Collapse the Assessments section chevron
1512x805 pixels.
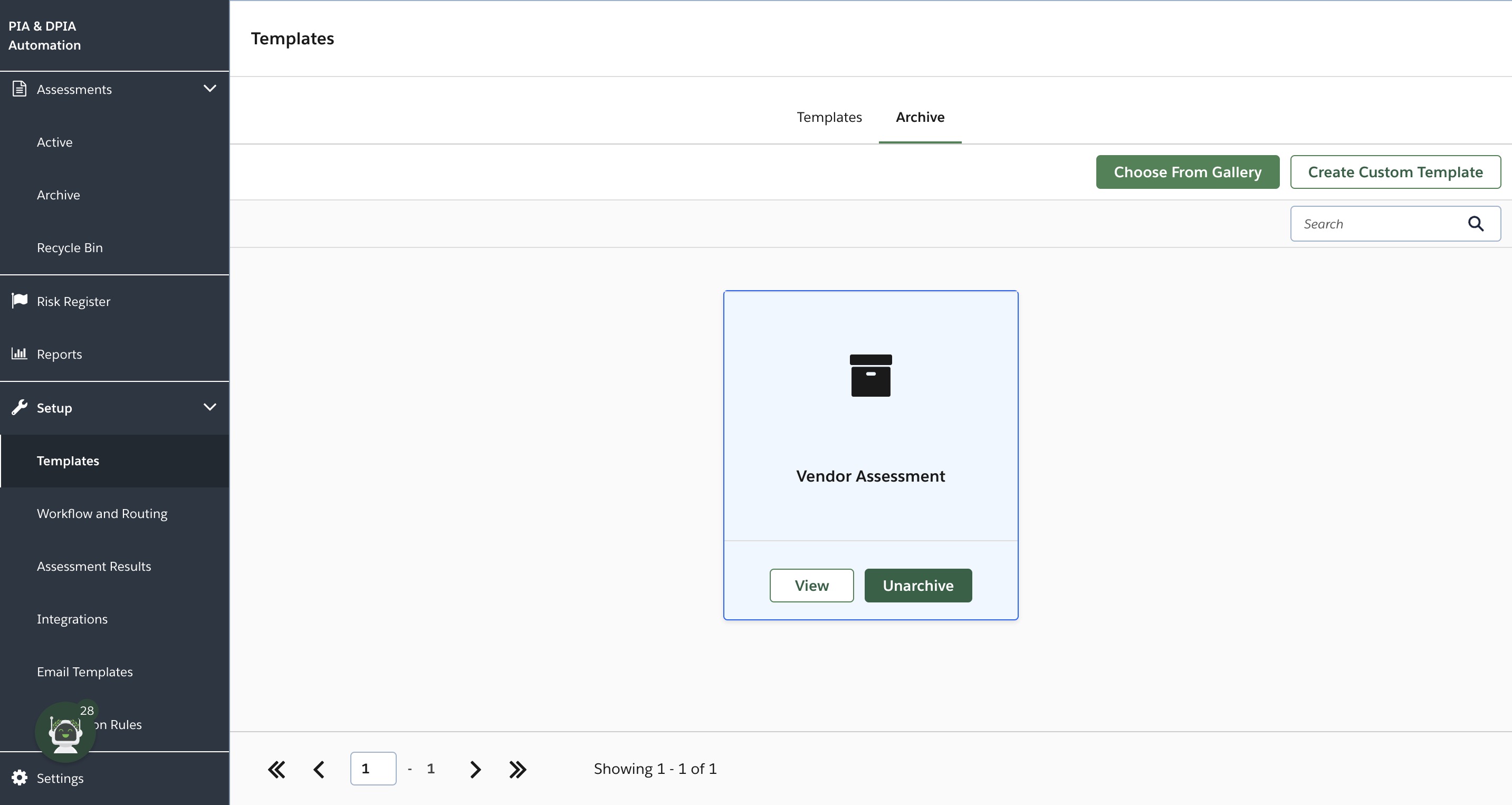pos(209,89)
